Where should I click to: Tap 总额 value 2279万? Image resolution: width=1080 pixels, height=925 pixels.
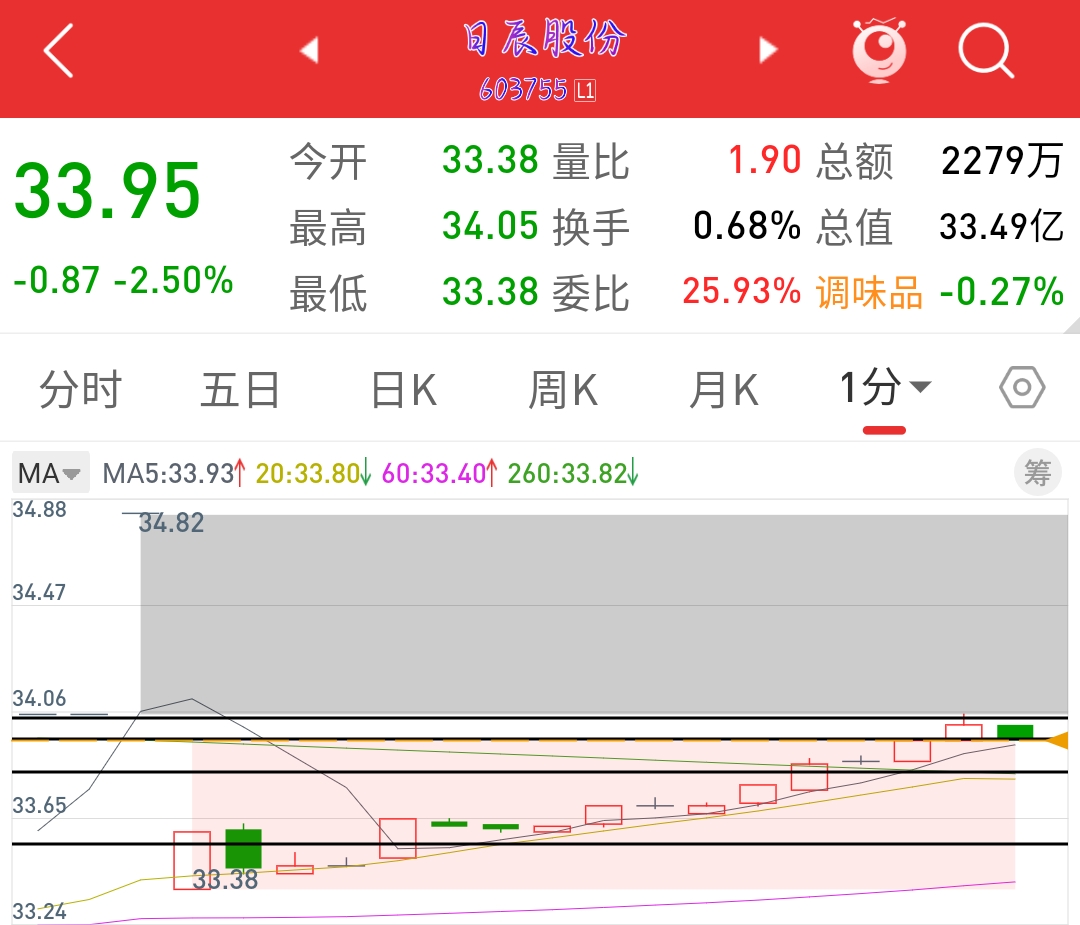(1002, 160)
